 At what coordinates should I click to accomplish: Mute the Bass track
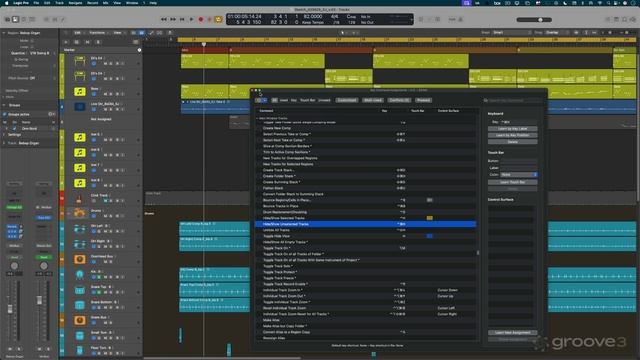105,94
